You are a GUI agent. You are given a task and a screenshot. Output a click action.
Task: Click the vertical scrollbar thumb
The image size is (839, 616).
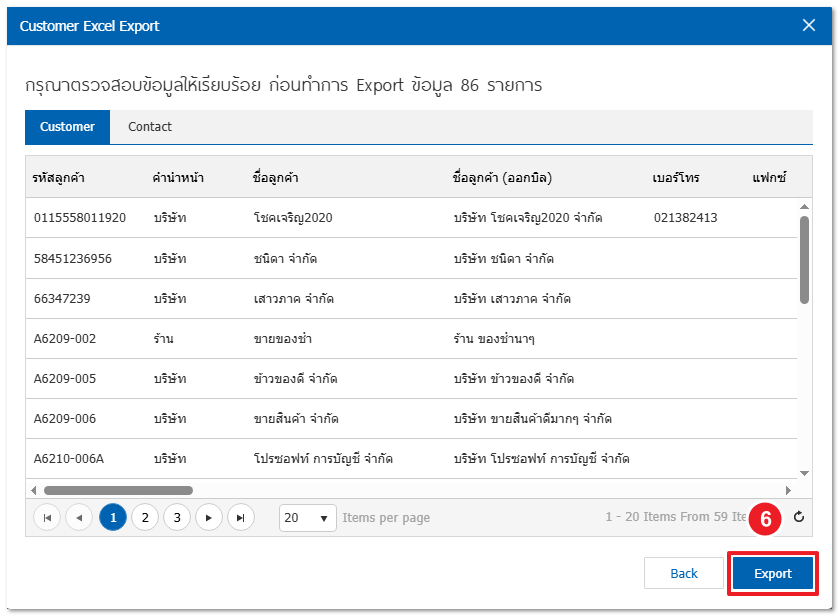[805, 258]
